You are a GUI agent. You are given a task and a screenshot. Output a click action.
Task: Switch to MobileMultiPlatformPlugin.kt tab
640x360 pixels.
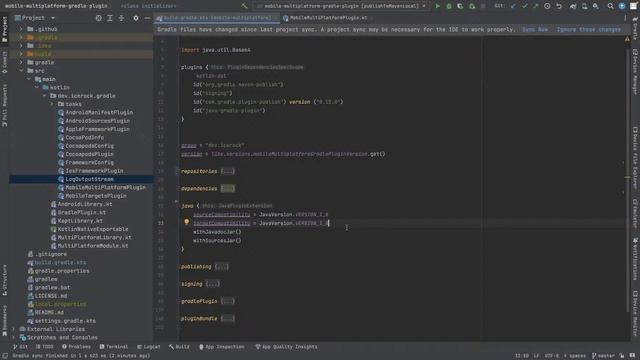328,18
